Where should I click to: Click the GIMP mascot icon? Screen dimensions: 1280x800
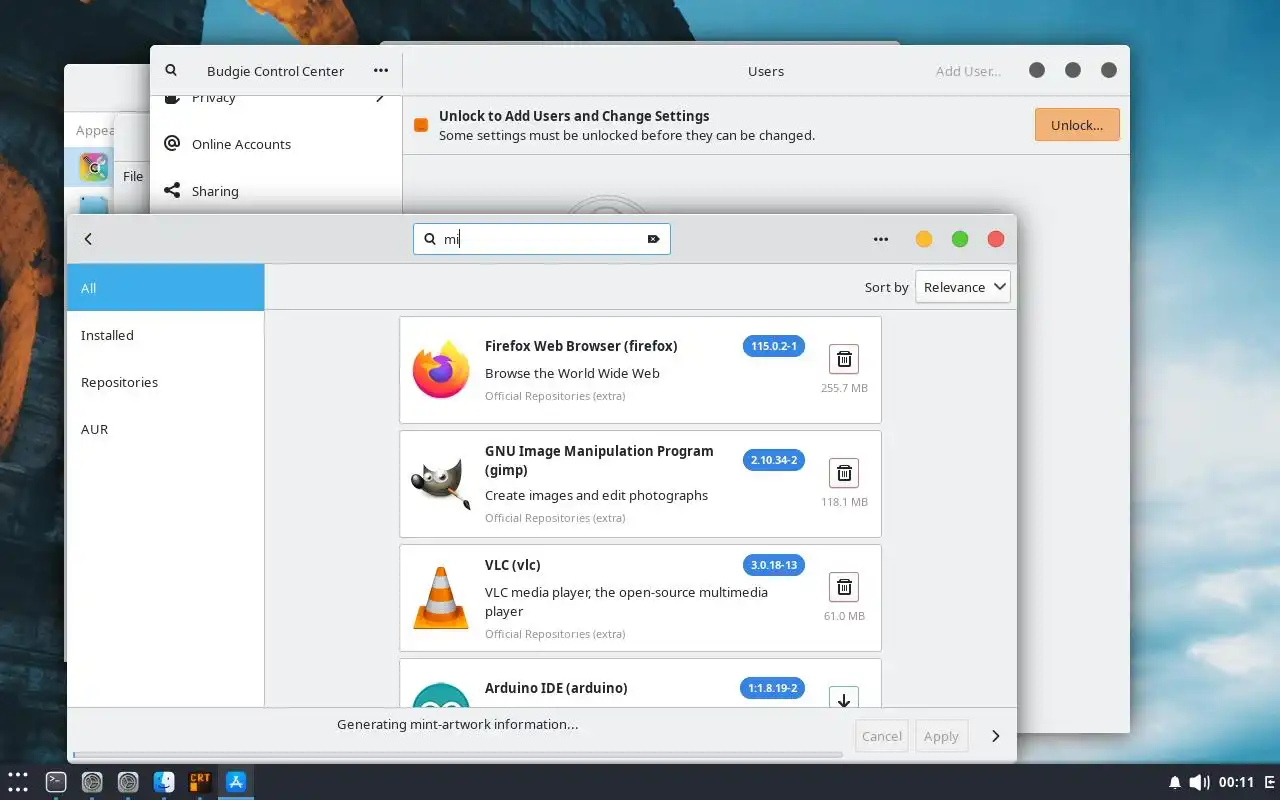pos(441,484)
